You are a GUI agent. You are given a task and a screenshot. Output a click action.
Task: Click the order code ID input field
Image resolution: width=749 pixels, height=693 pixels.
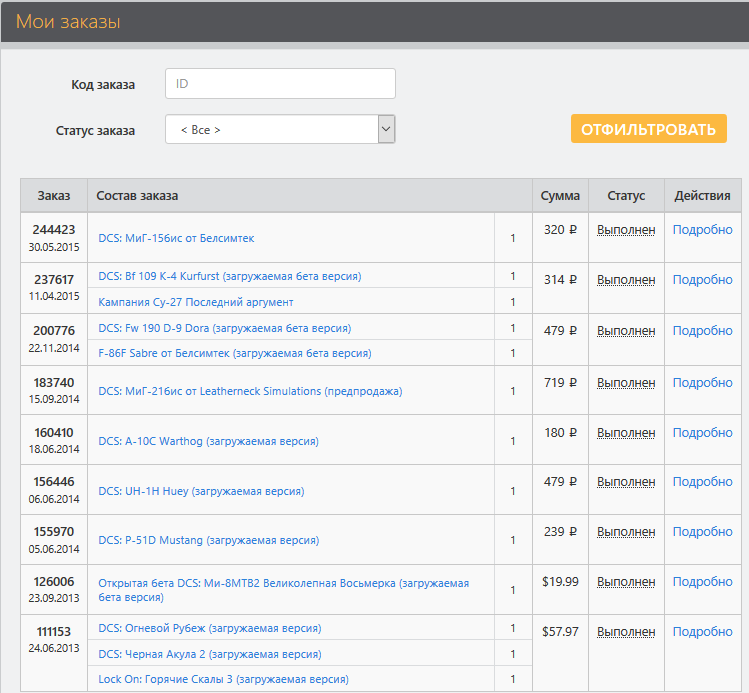(280, 84)
